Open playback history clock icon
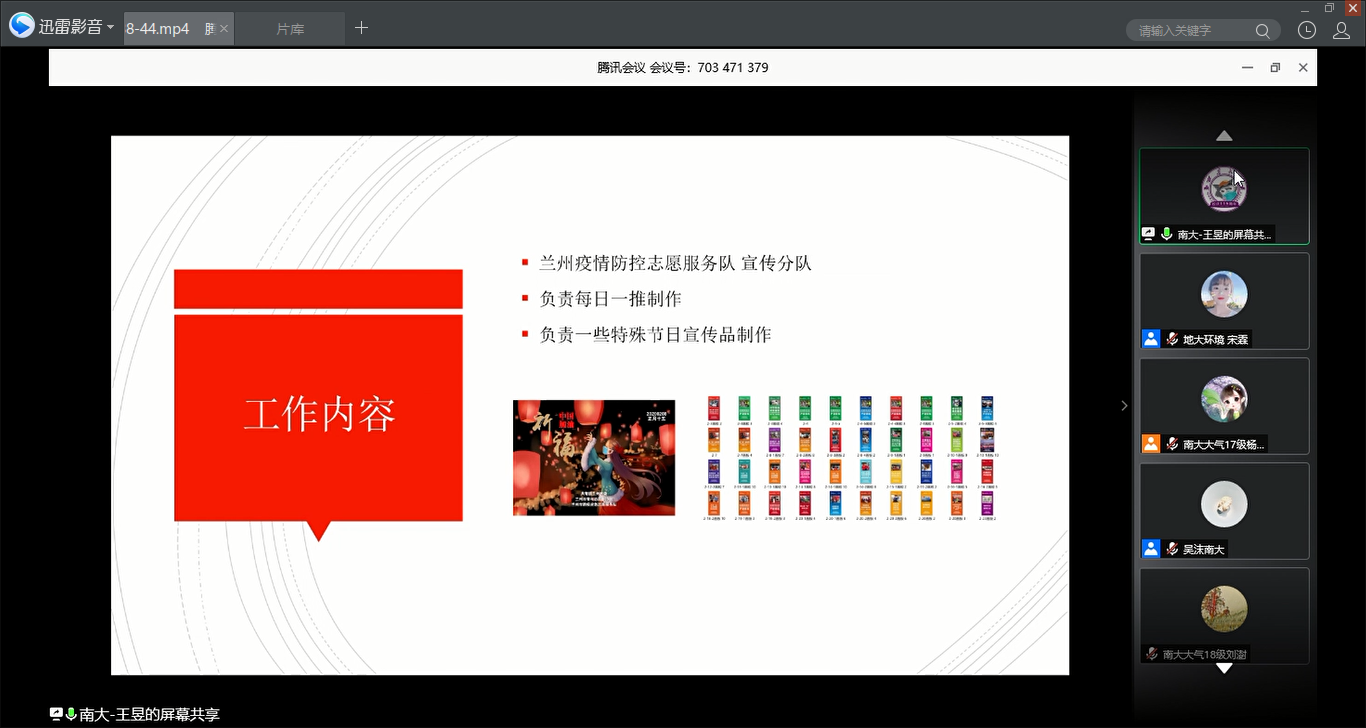The image size is (1366, 728). 1307,30
